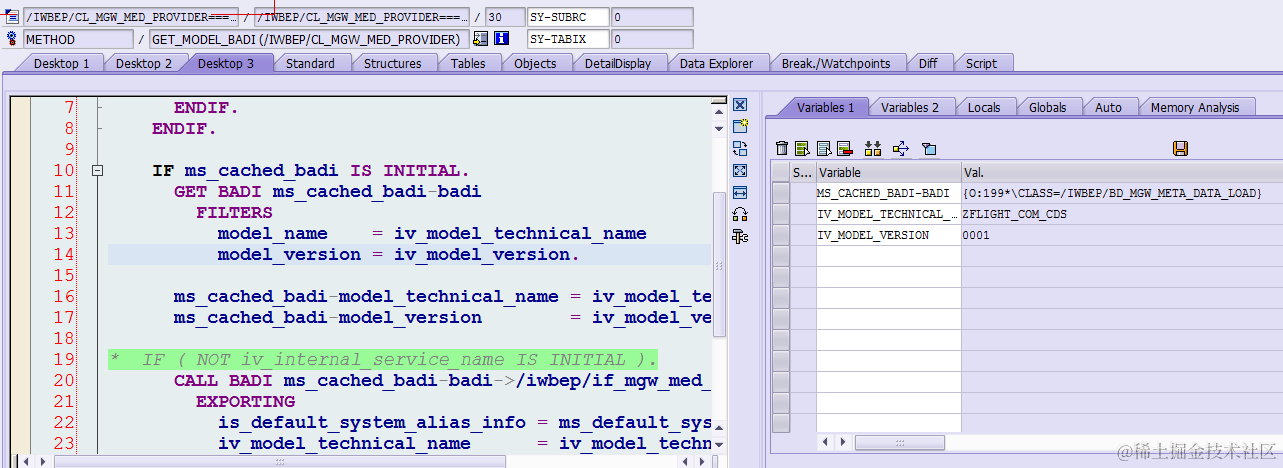Click the signpost icon in vertical toolbar

pyautogui.click(x=740, y=236)
